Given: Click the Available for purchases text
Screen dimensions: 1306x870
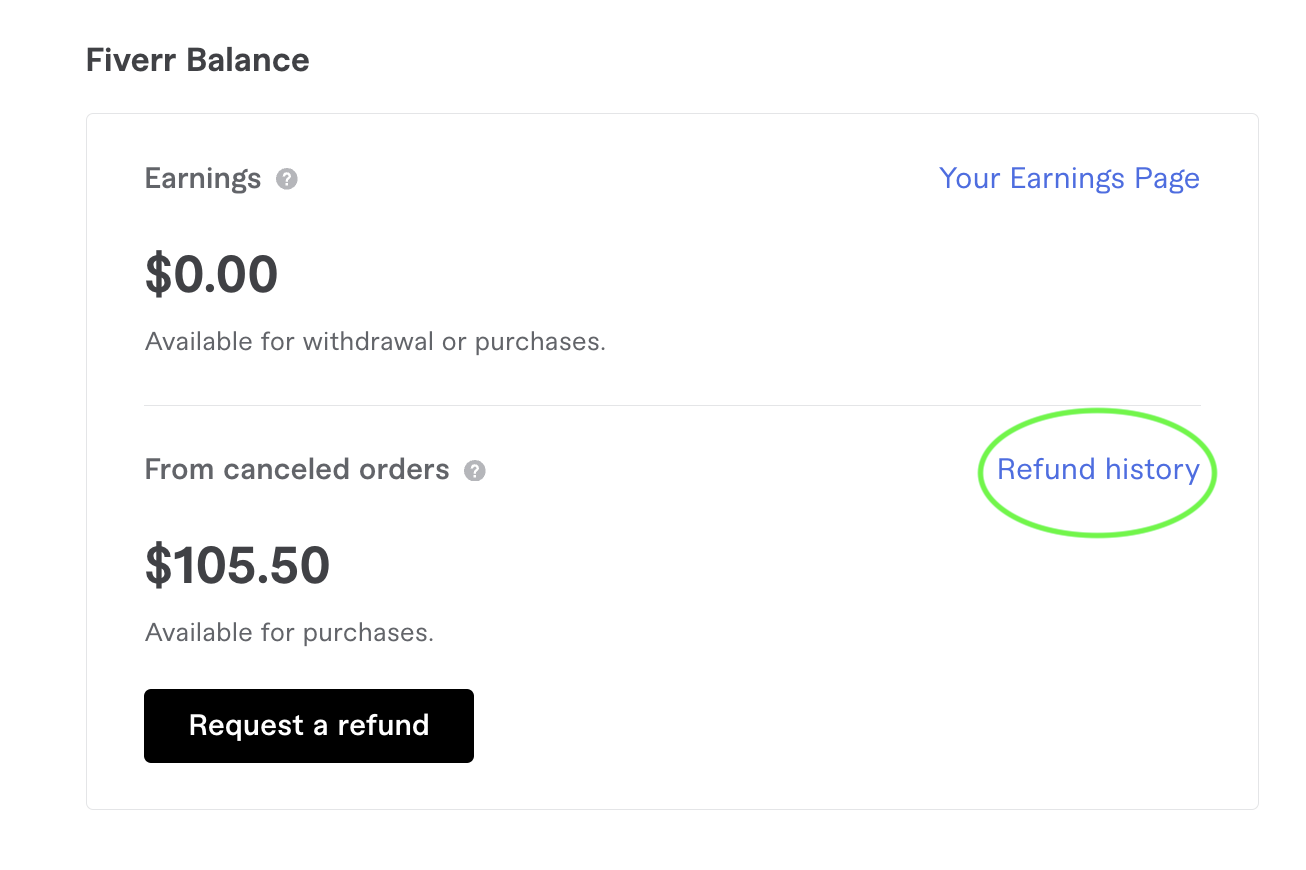Looking at the screenshot, I should 289,633.
